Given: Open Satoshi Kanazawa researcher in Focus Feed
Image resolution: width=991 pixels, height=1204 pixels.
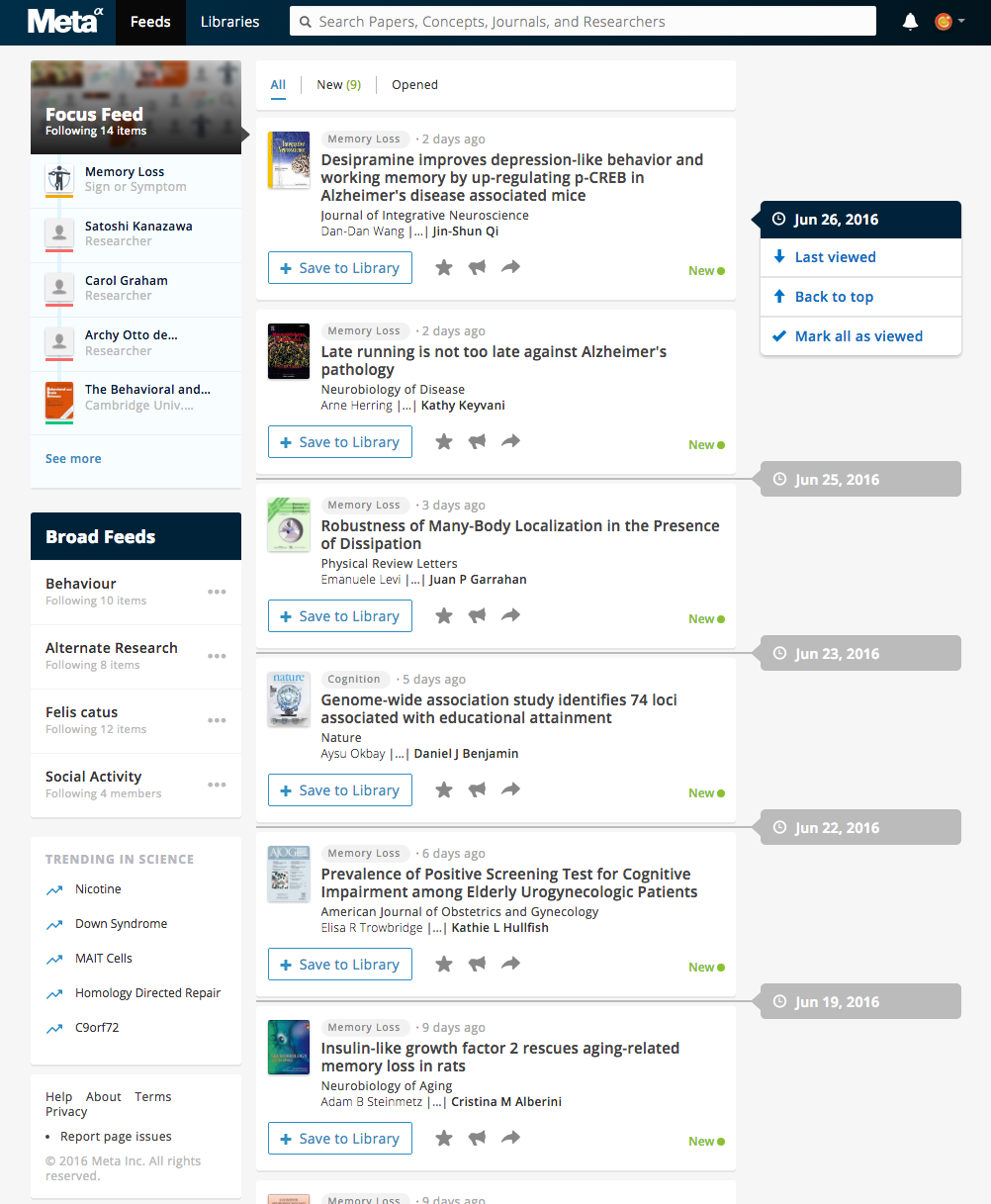Looking at the screenshot, I should point(135,233).
